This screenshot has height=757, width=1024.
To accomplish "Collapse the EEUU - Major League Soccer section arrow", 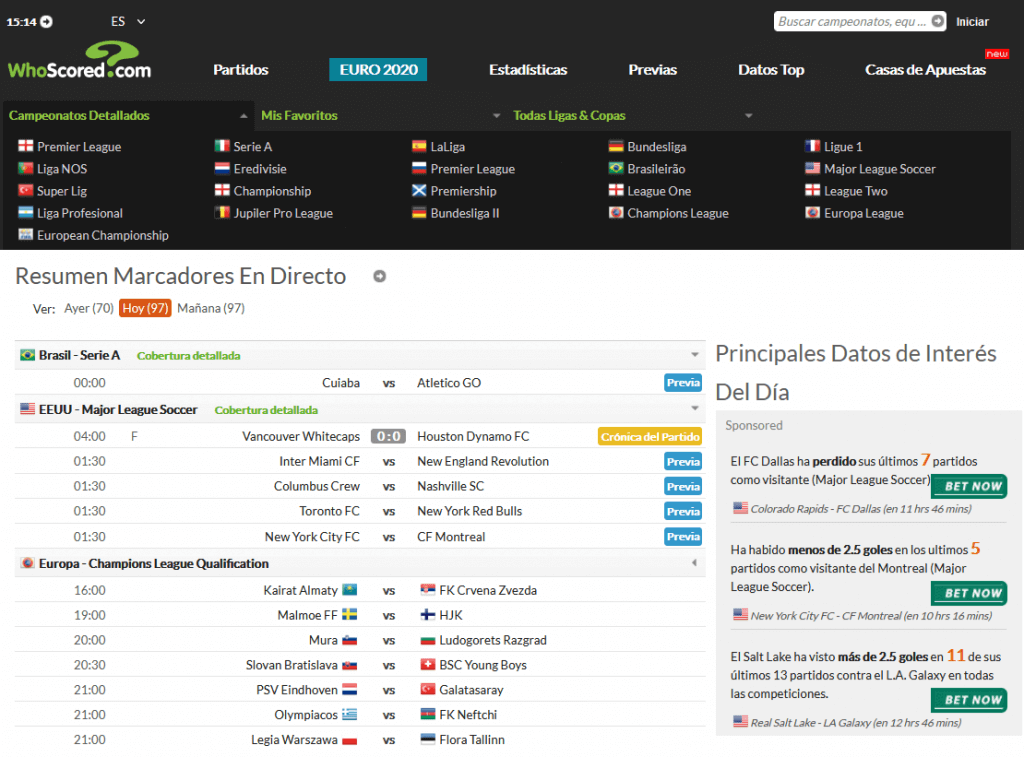I will 694,408.
